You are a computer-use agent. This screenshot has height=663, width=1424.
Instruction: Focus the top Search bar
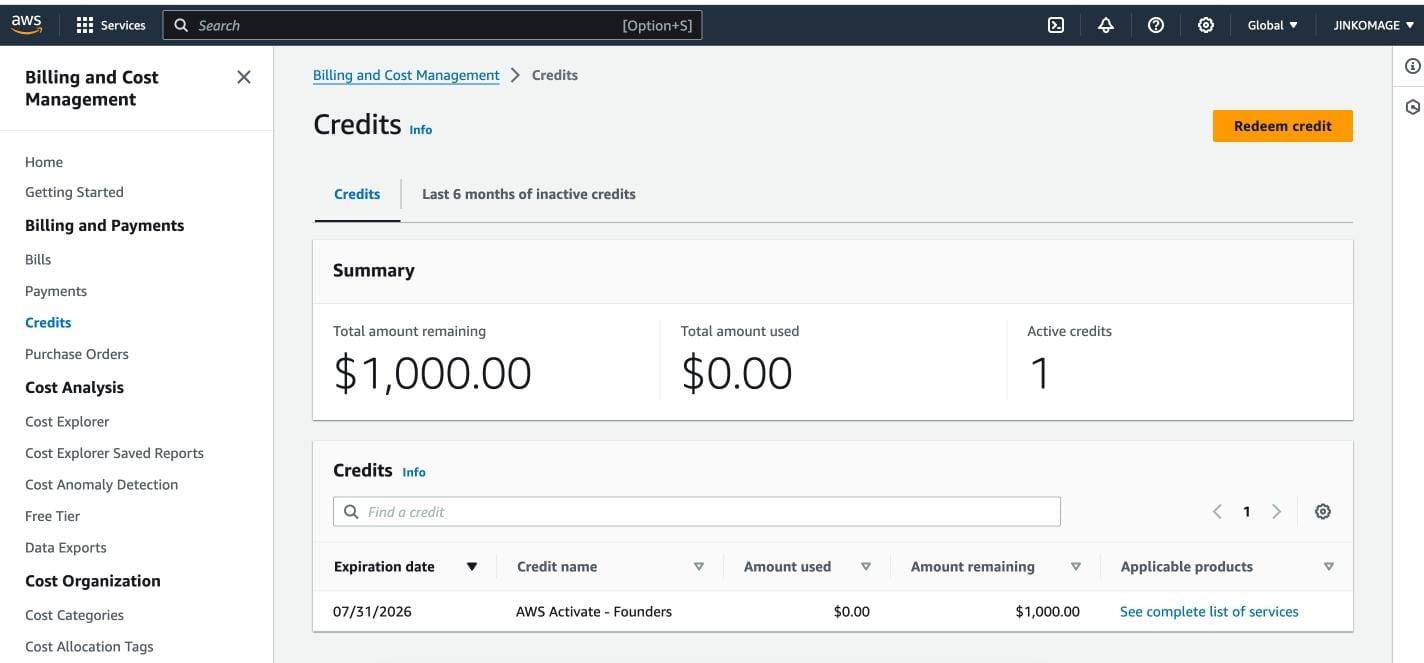click(x=432, y=25)
